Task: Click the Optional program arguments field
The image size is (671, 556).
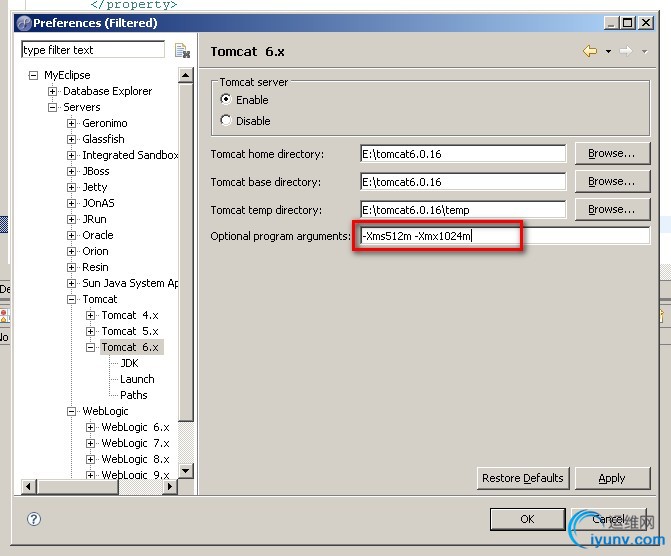Action: point(505,236)
